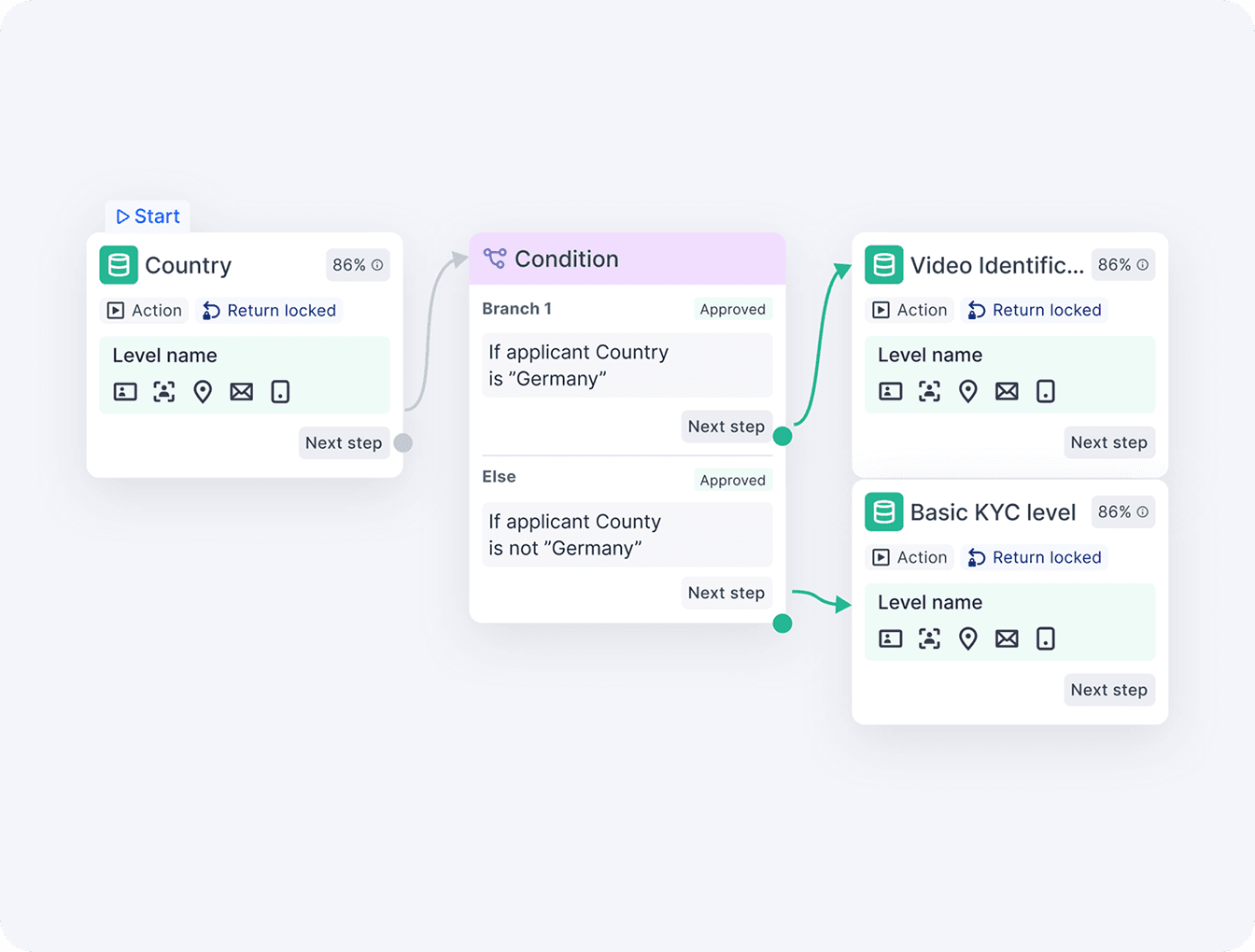1255x952 pixels.
Task: Click the 86% badge on Video Identification node
Action: [1123, 265]
